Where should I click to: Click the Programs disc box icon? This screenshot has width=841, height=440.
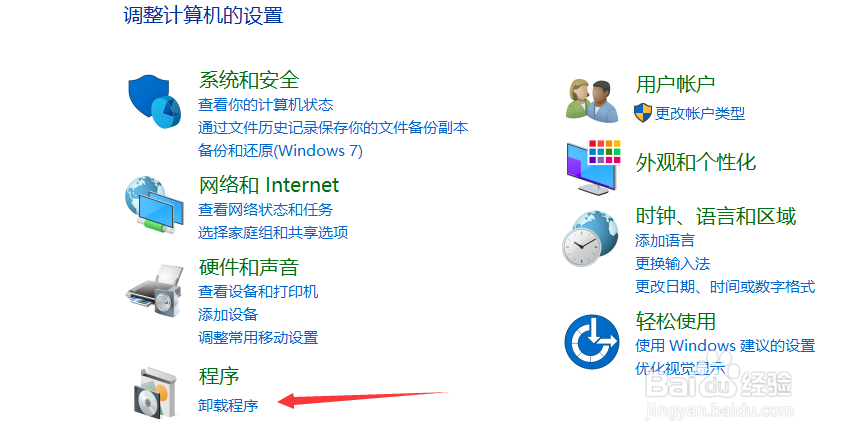(155, 393)
